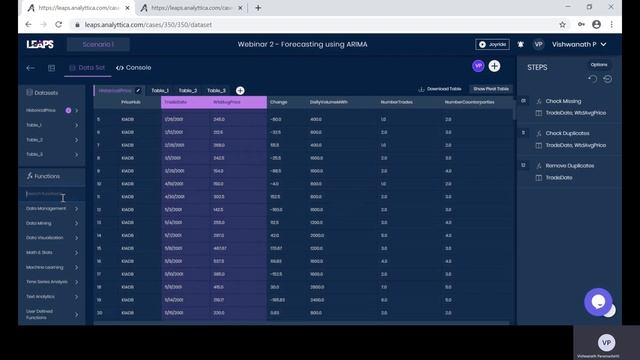
Task: Click the function icon beside Check Missing step
Action: (x=539, y=101)
